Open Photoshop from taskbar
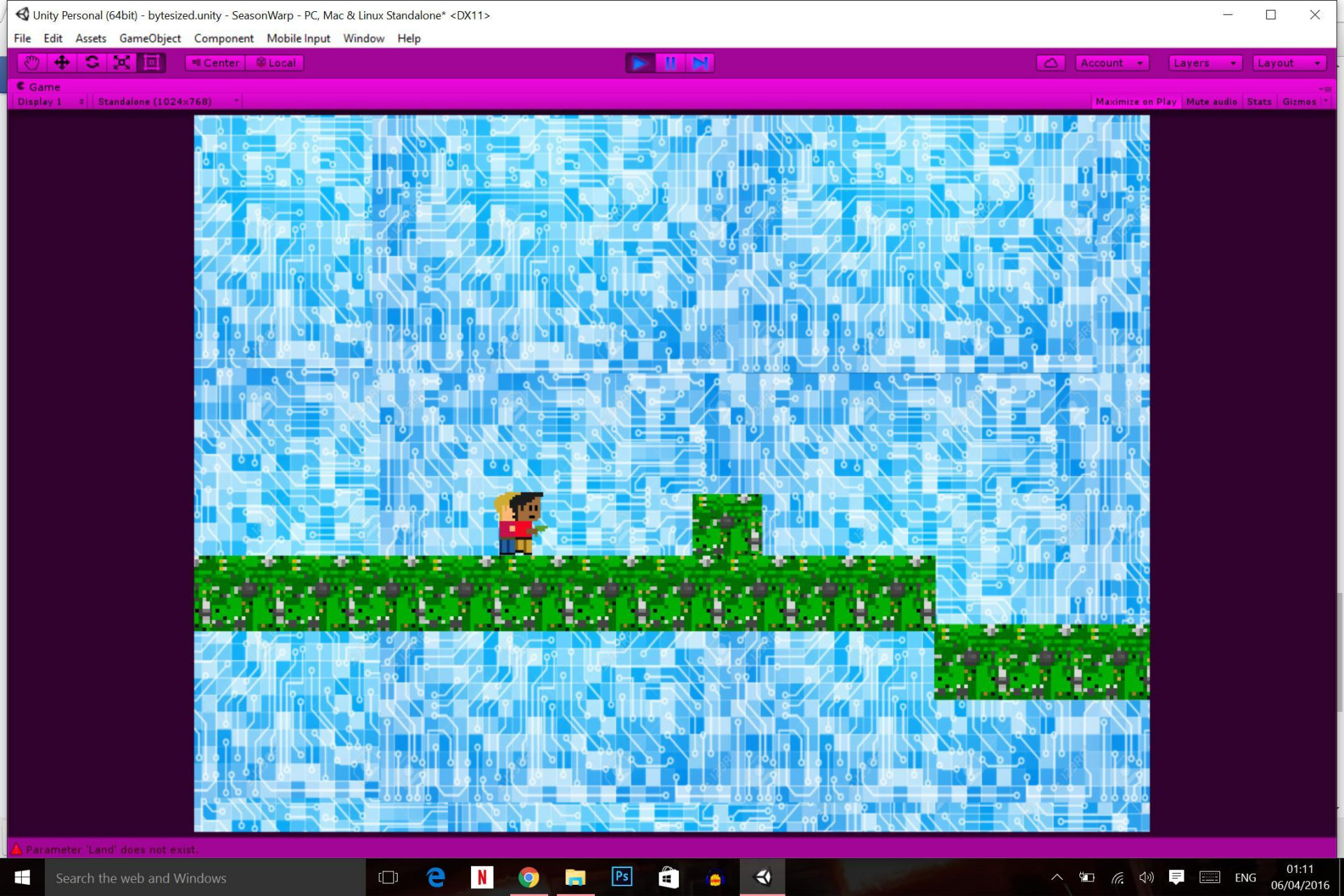1344x896 pixels. tap(622, 878)
